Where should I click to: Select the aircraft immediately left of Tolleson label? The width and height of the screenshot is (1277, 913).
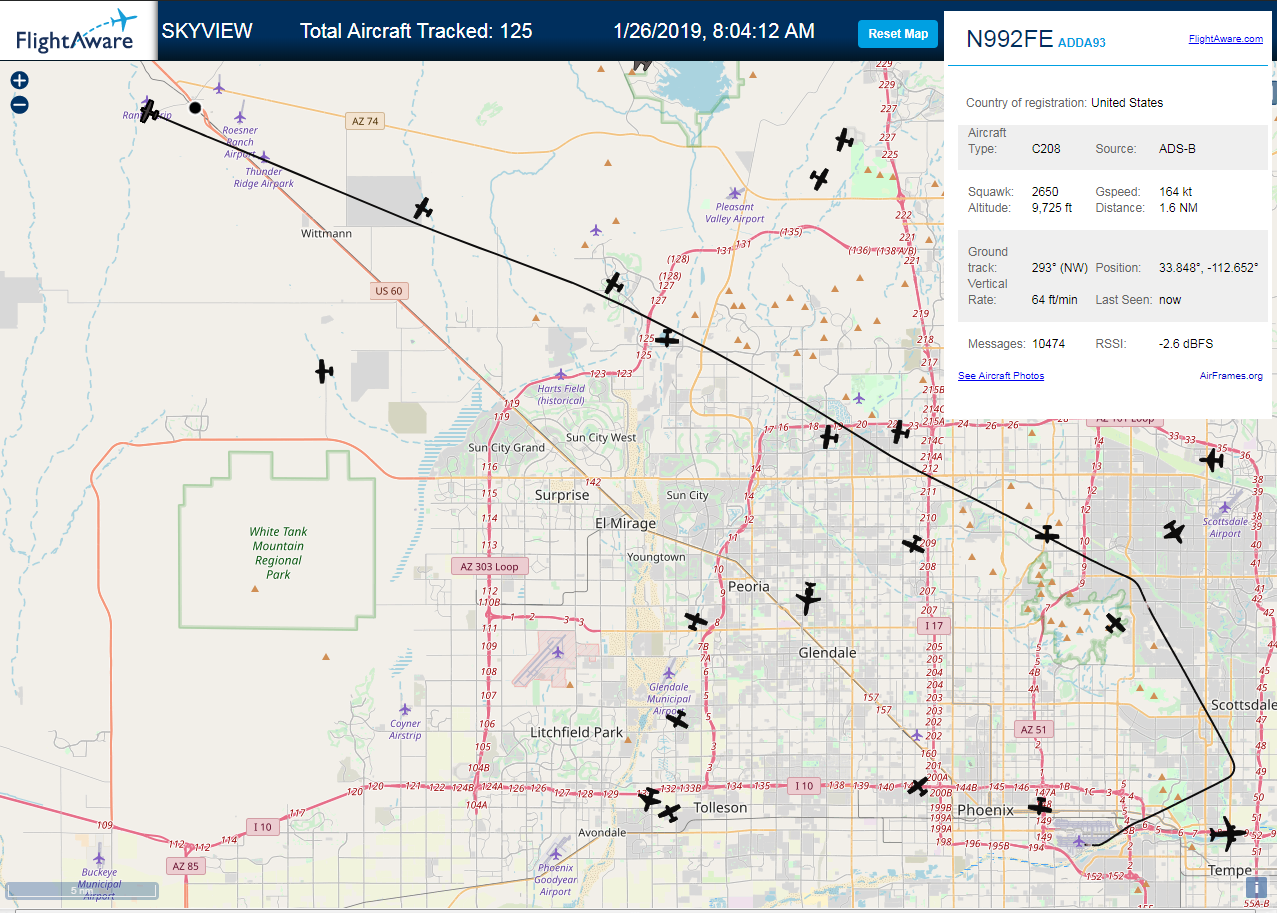[x=670, y=813]
